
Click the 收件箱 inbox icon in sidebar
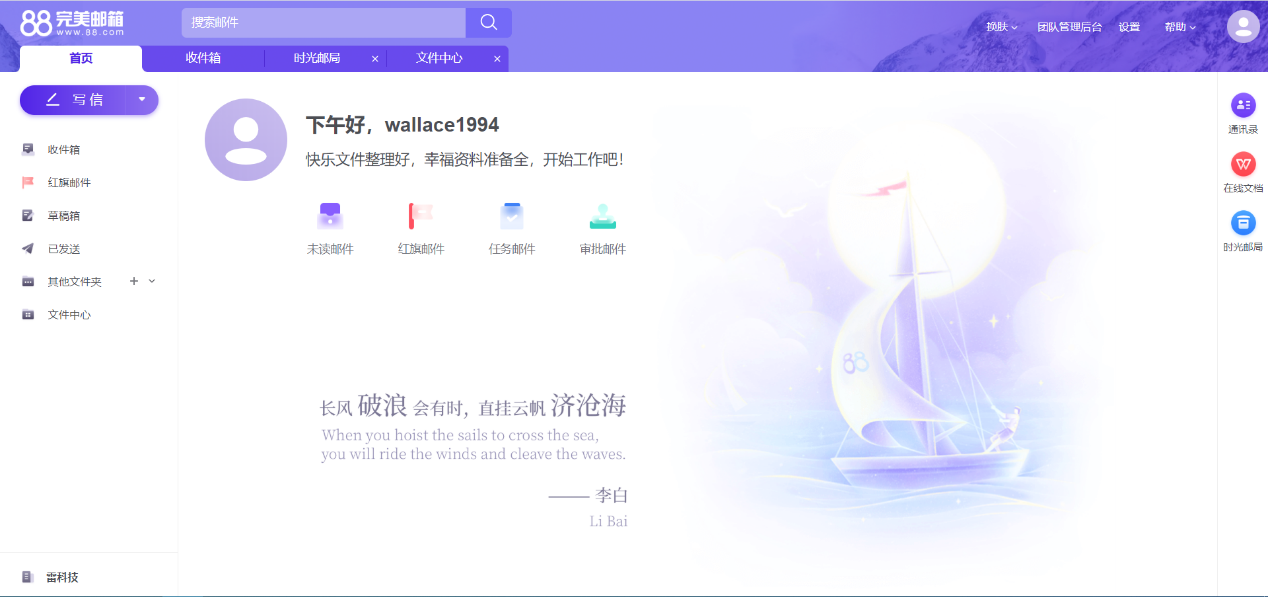(28, 150)
